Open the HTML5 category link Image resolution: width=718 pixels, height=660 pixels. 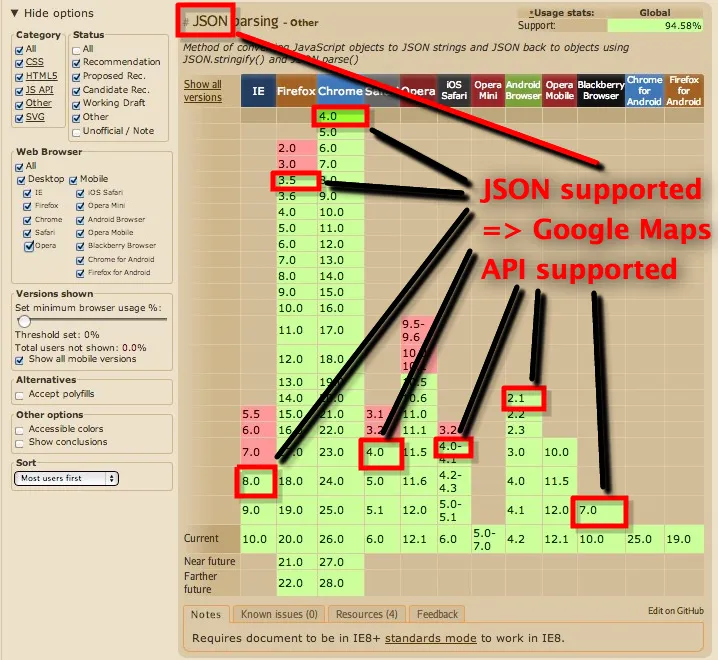click(x=42, y=76)
